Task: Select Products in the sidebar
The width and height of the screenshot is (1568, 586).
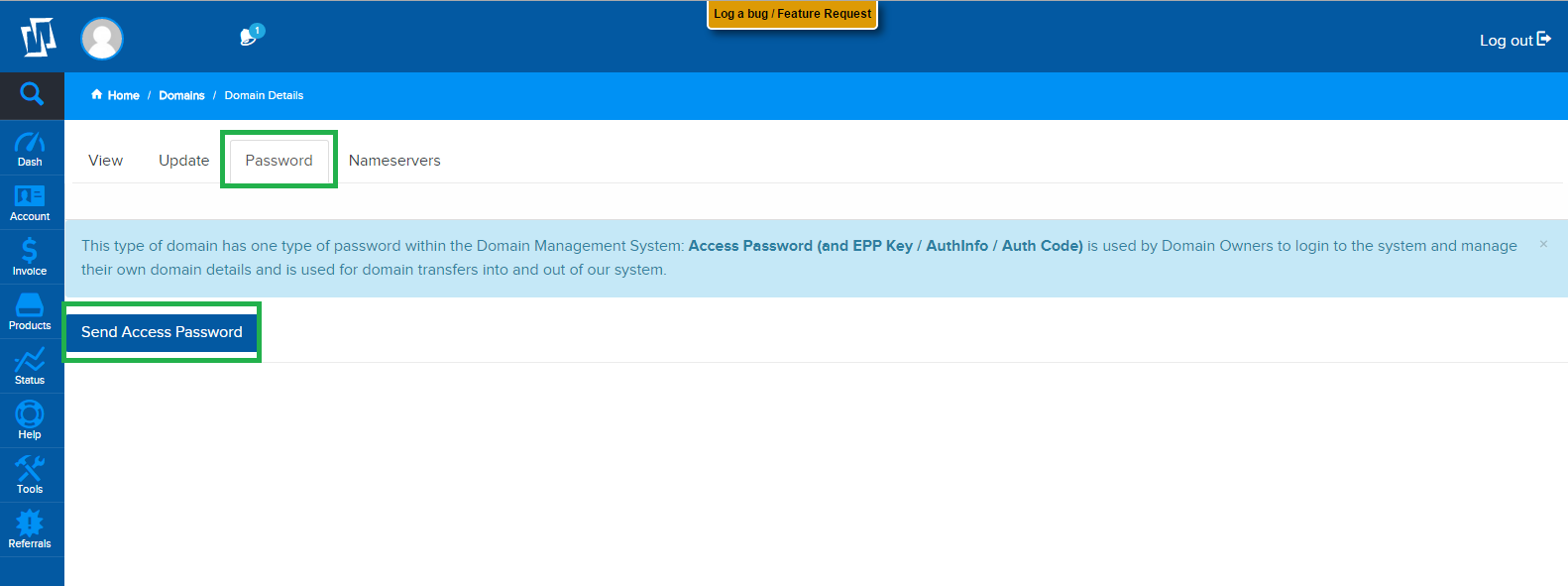Action: click(x=30, y=311)
